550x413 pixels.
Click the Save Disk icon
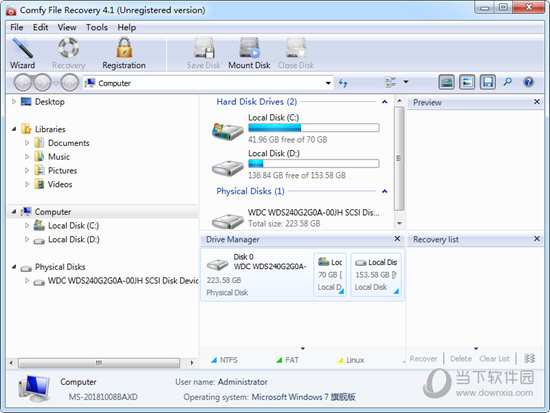(x=204, y=48)
